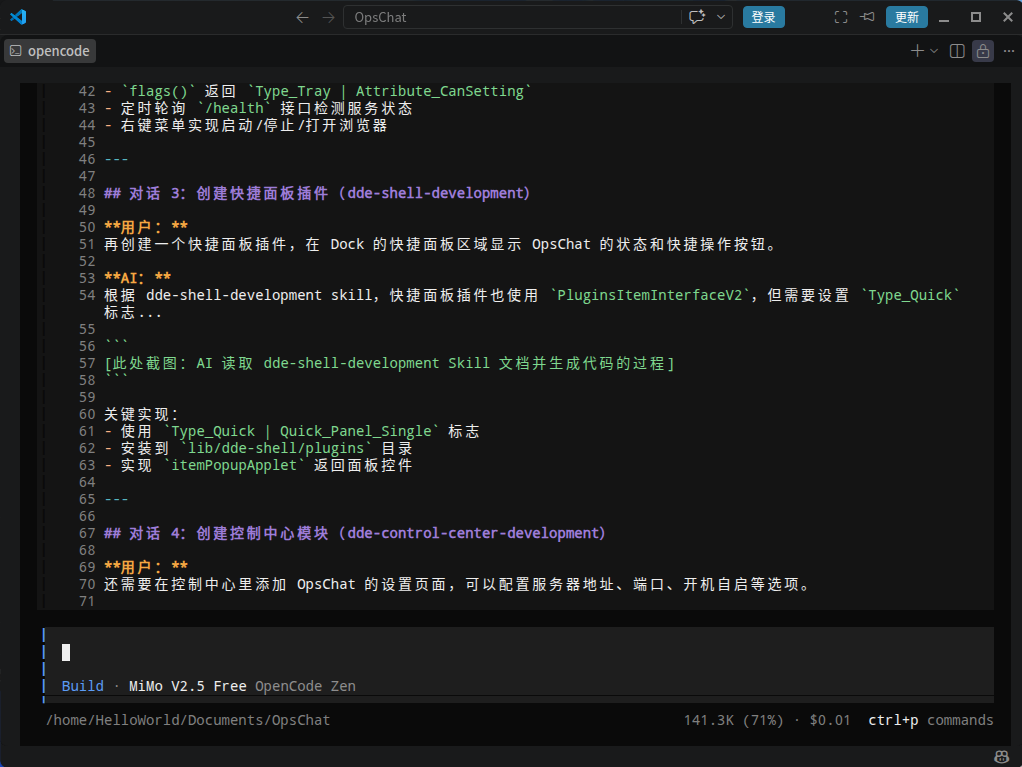1022x767 pixels.
Task: Click the ctrl+p commands hint
Action: coord(931,720)
